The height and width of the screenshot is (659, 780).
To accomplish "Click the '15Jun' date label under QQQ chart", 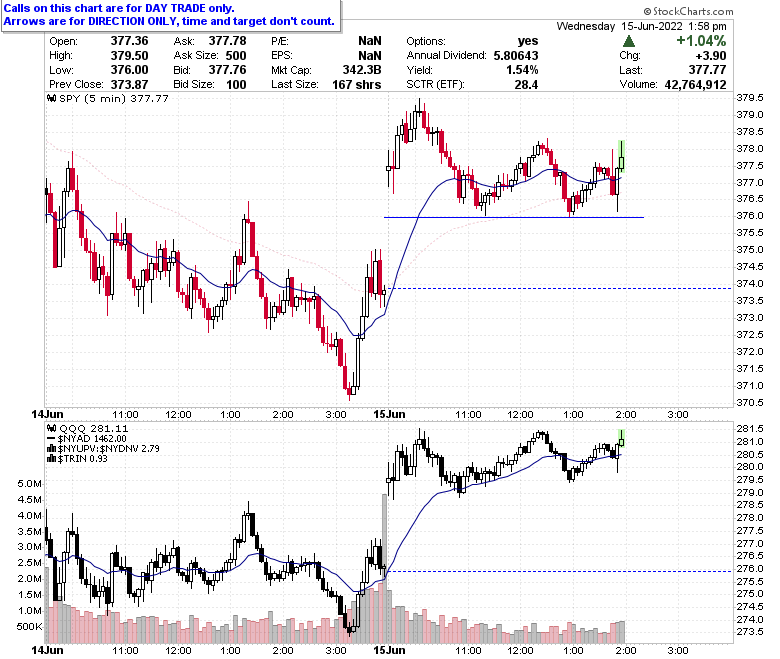I will [389, 651].
